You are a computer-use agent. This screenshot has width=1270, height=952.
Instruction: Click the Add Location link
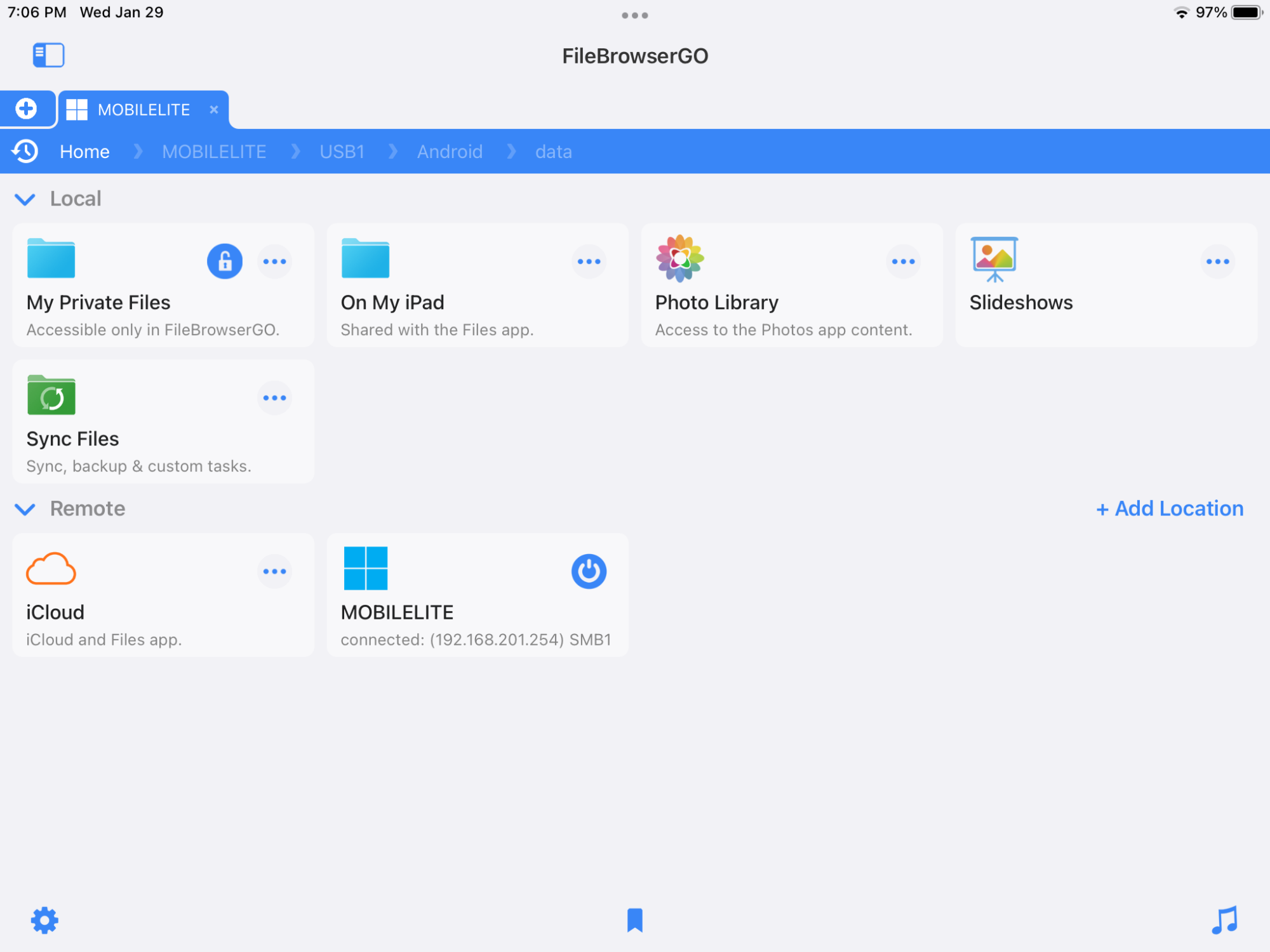click(1170, 508)
